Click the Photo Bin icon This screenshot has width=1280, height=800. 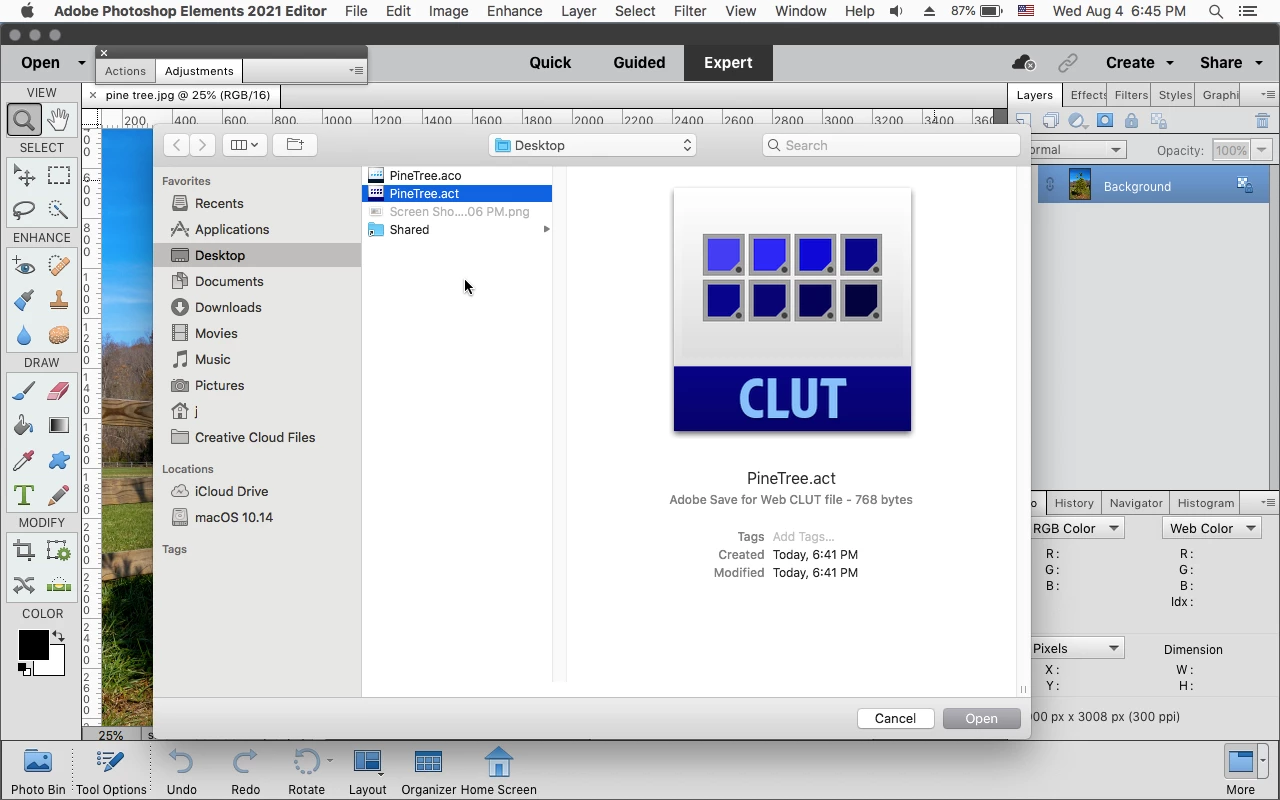tap(38, 772)
